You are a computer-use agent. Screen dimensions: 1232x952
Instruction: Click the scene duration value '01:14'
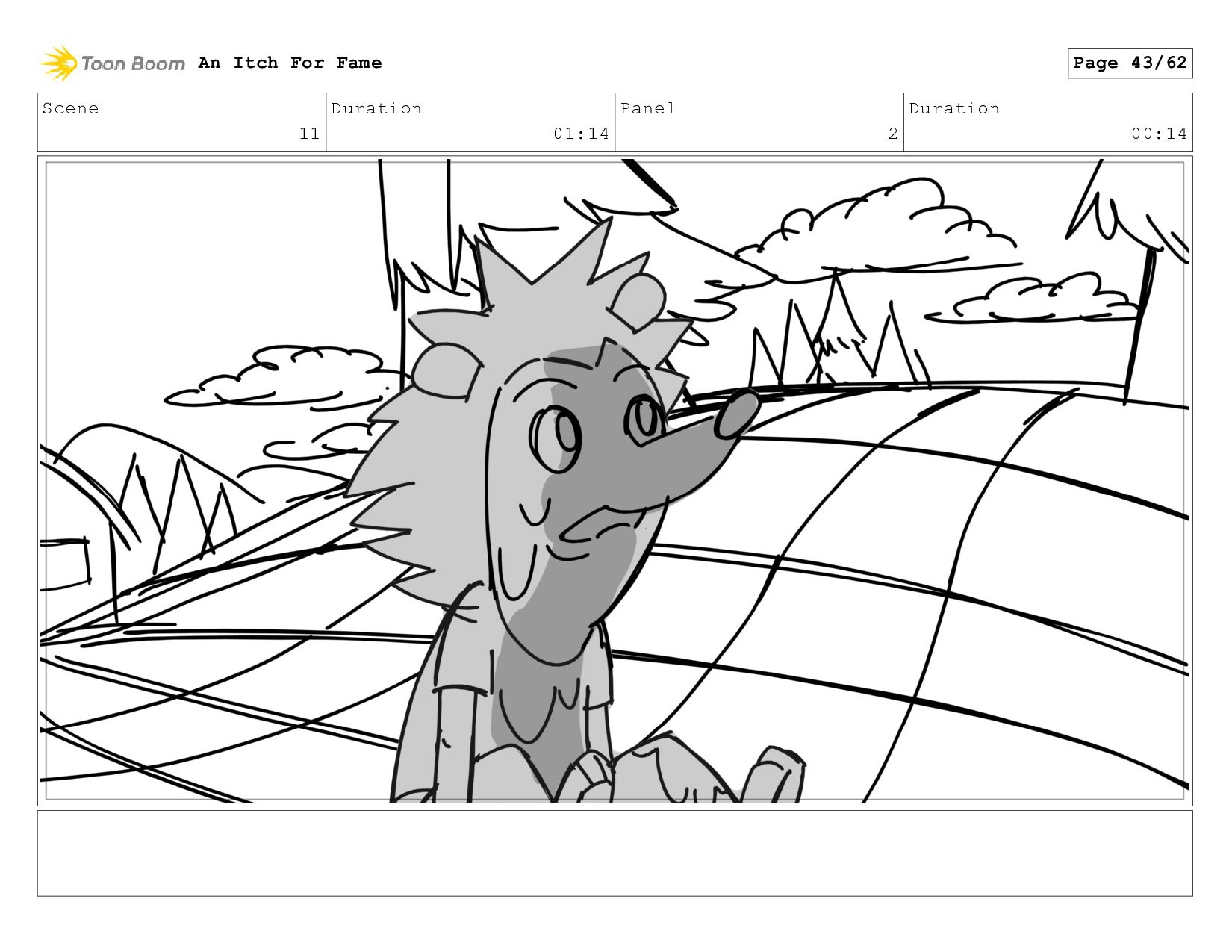tap(581, 134)
